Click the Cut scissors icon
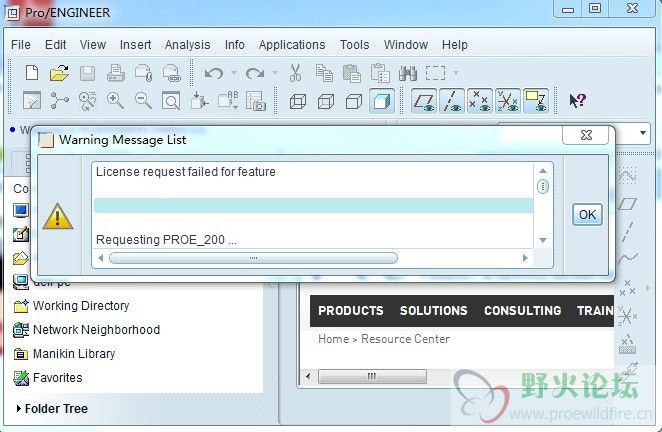 click(296, 73)
